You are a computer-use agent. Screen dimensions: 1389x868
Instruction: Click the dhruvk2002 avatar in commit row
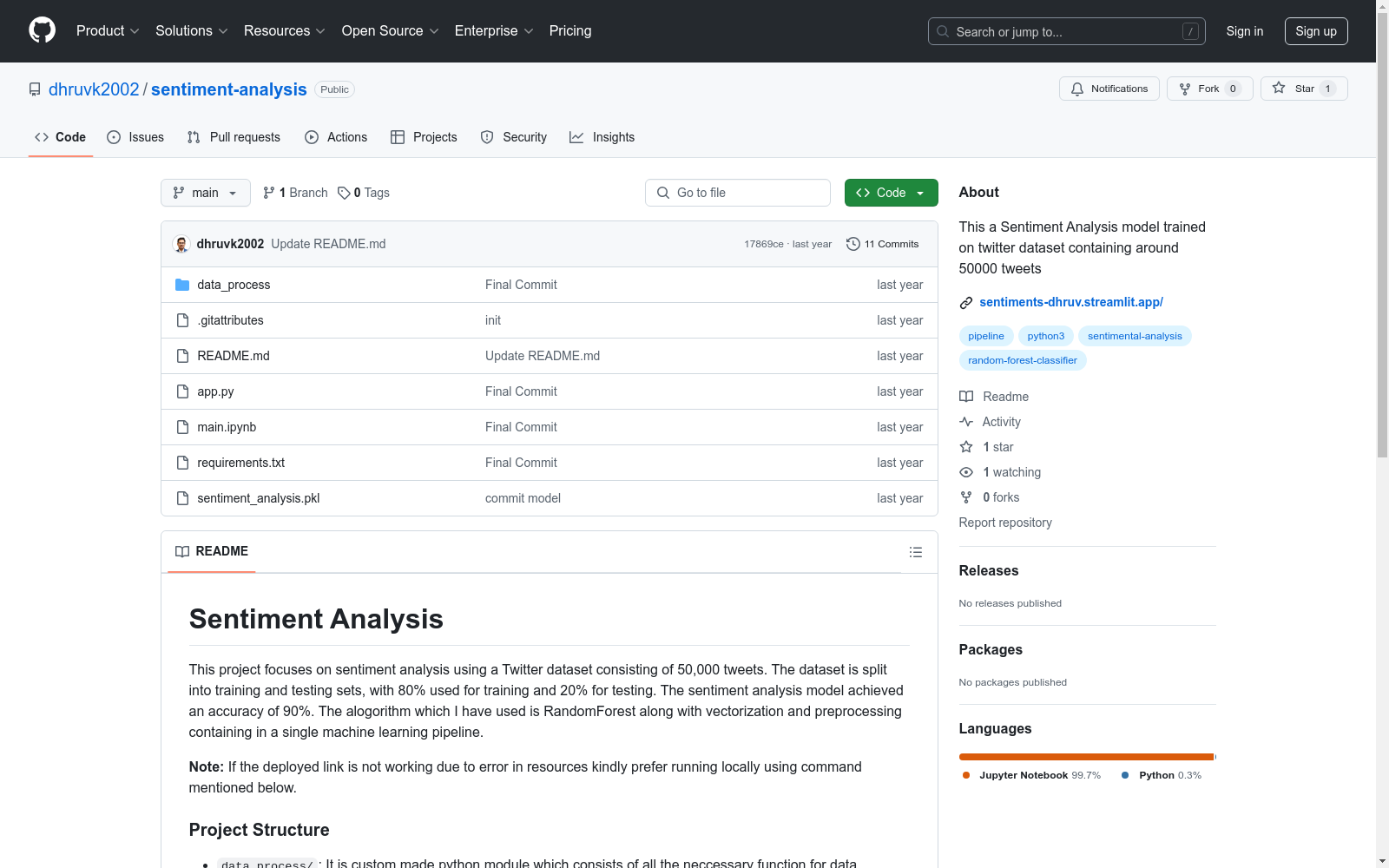181,244
